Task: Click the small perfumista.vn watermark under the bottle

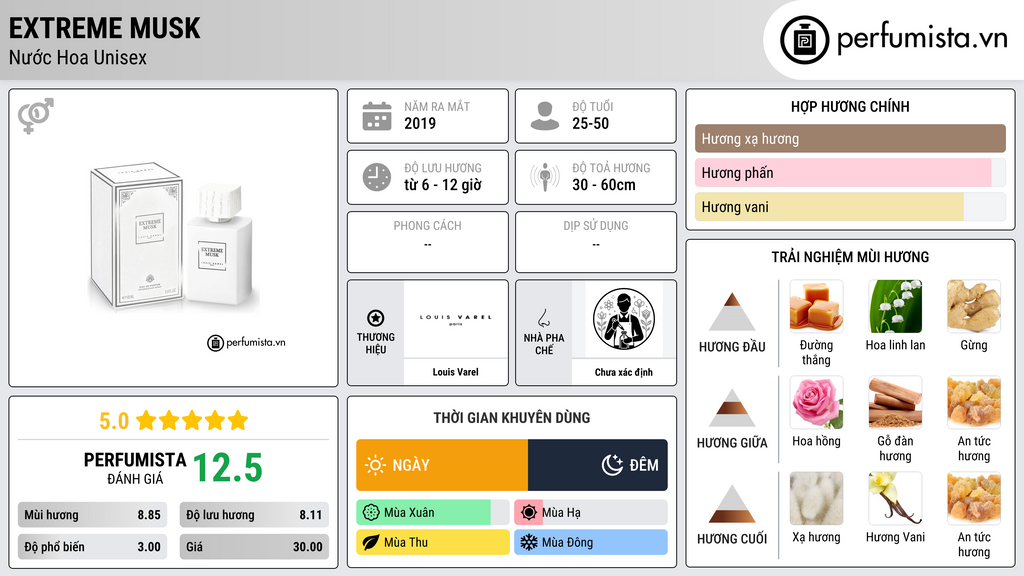Action: coord(246,342)
